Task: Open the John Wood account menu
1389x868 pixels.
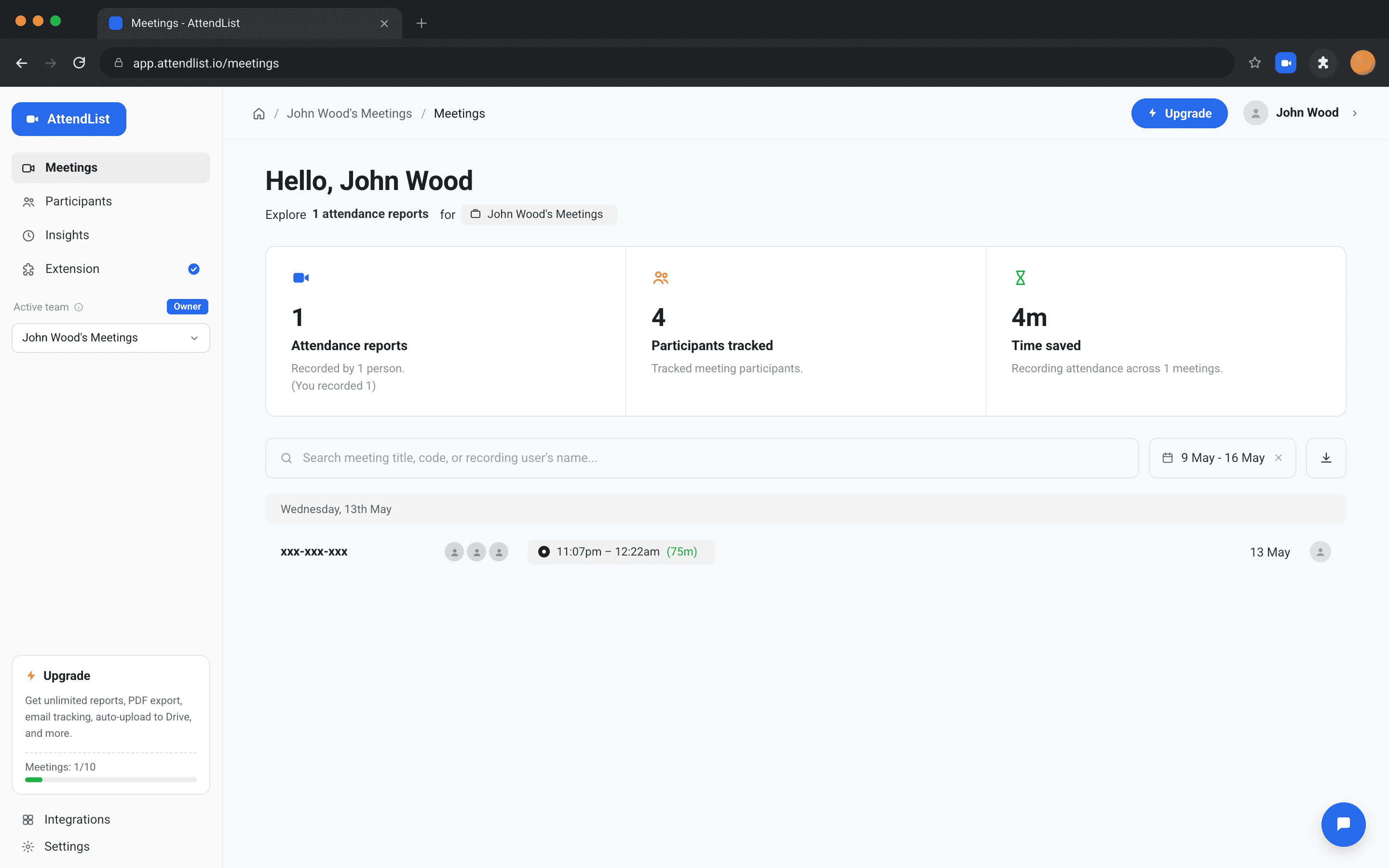Action: pyautogui.click(x=1300, y=113)
